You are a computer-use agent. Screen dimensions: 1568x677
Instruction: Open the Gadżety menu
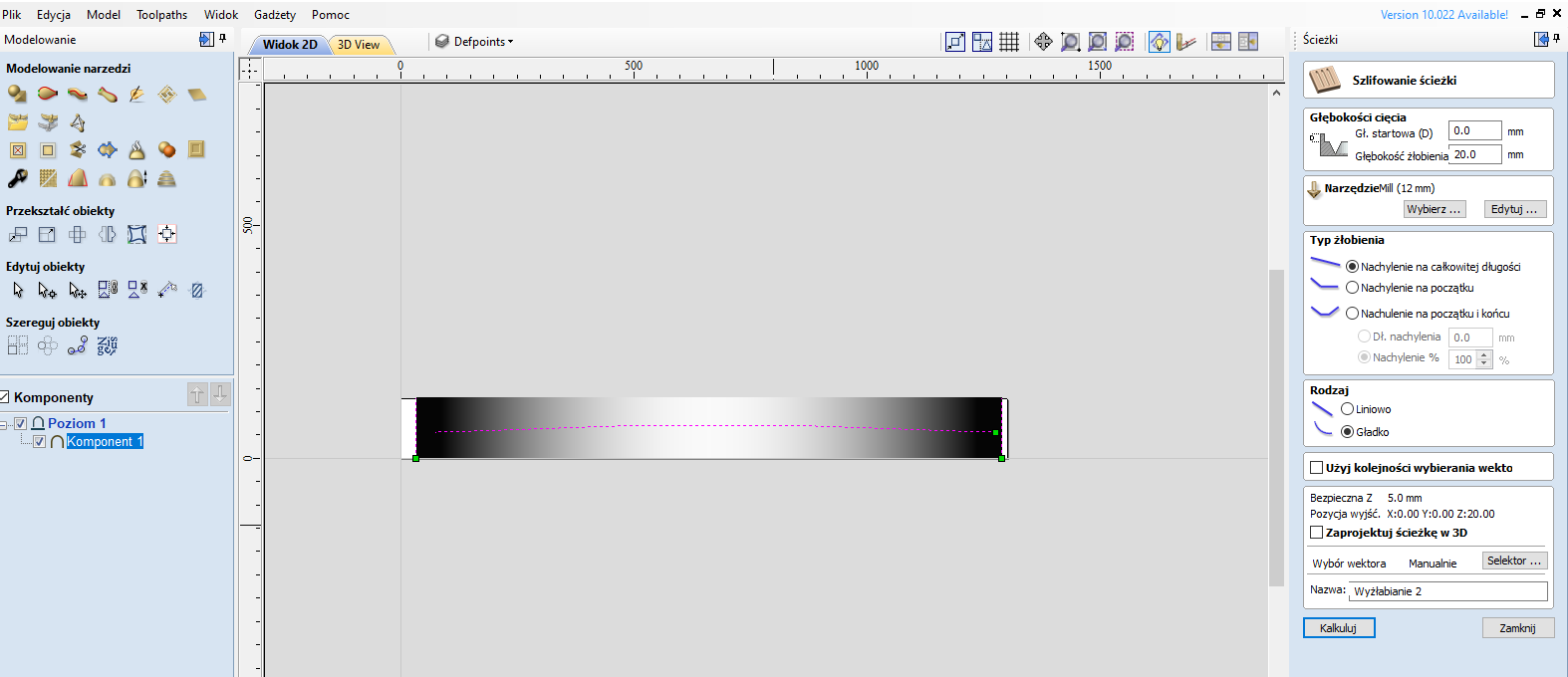[x=275, y=15]
